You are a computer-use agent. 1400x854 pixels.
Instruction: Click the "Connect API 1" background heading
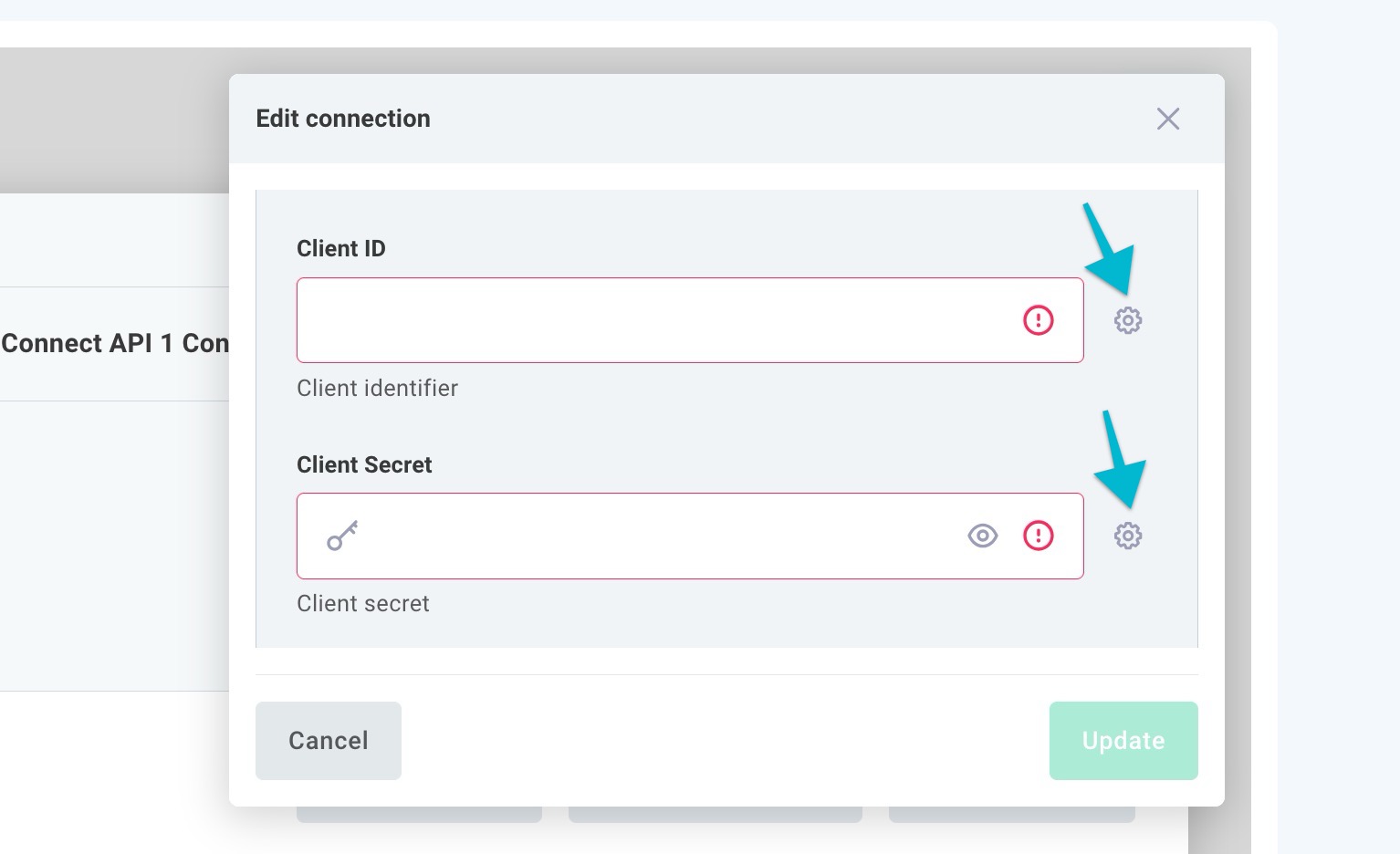click(114, 343)
